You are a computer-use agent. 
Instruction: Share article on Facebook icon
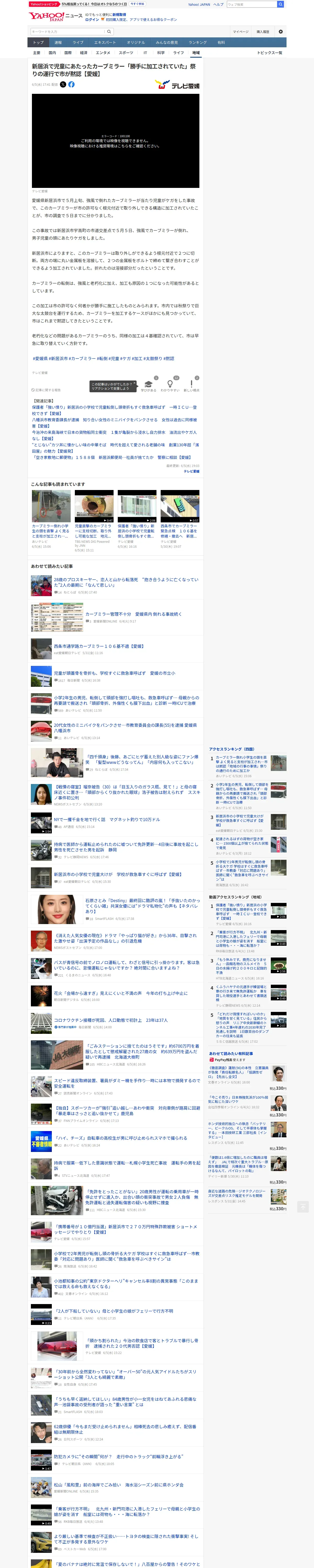click(x=71, y=85)
